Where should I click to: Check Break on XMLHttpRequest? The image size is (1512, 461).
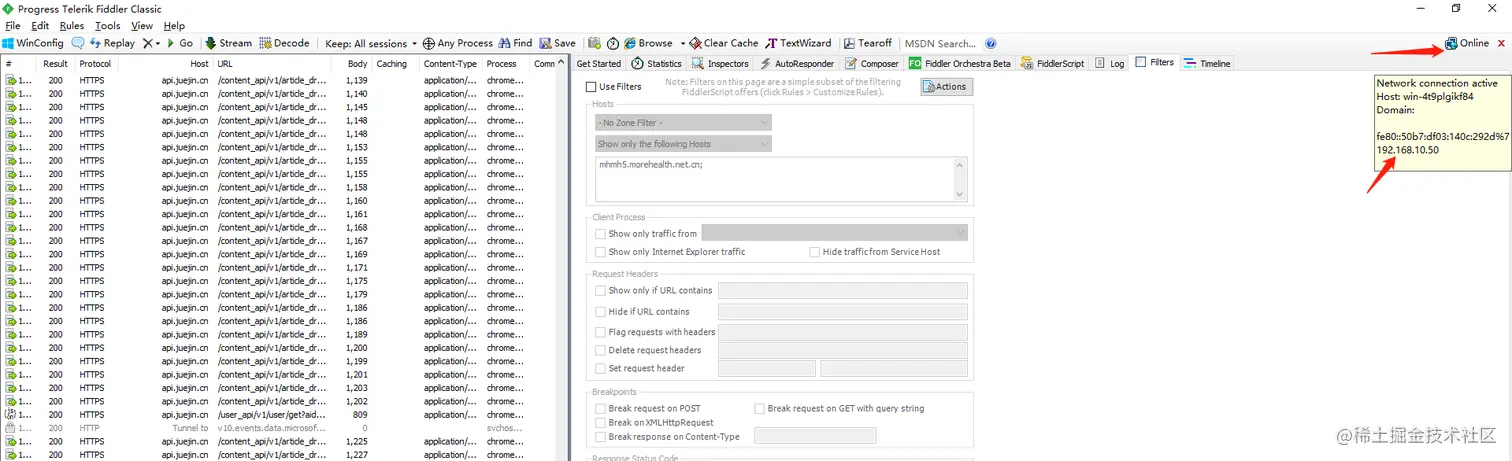(x=600, y=423)
